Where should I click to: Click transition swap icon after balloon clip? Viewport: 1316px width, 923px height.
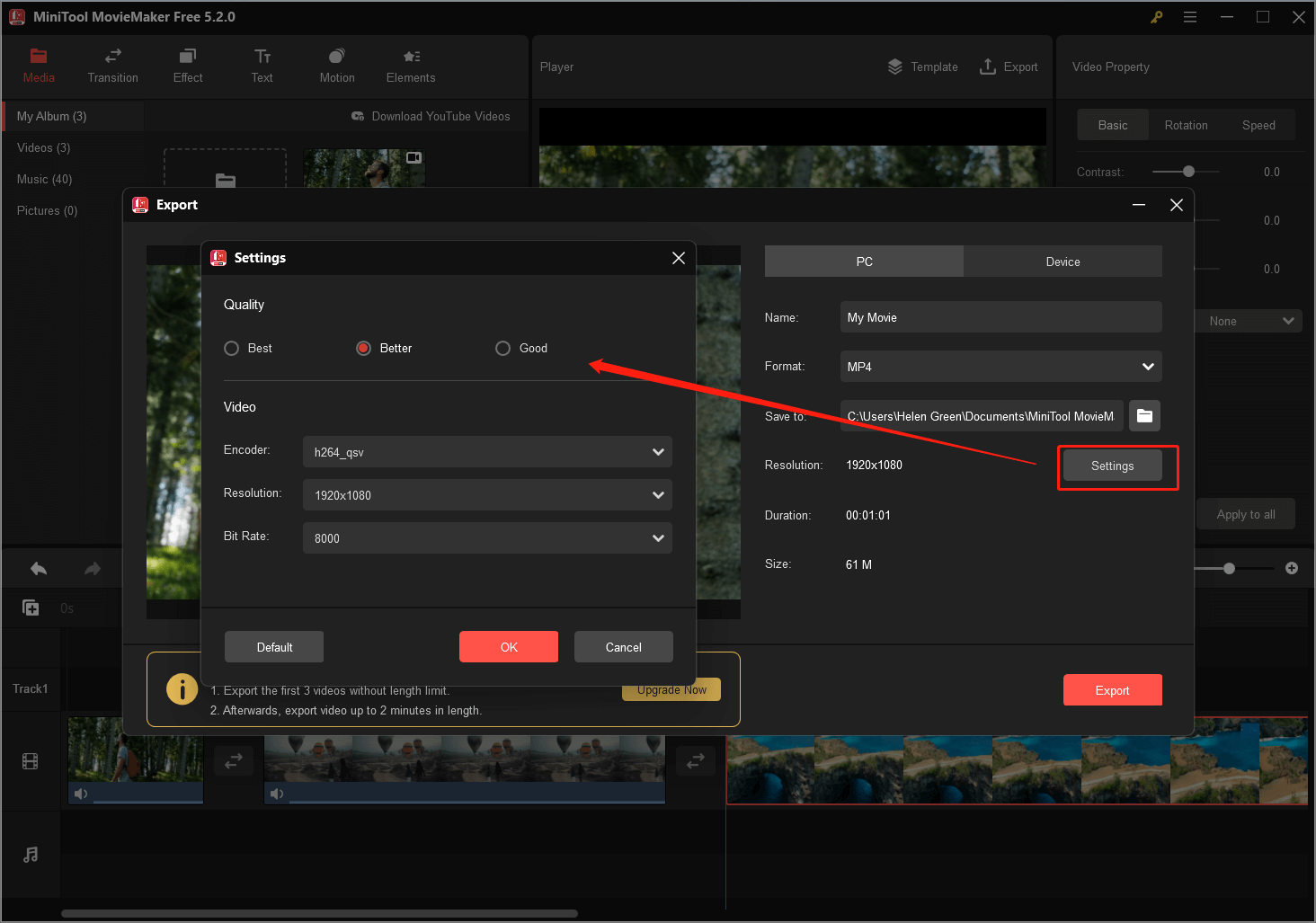click(696, 761)
